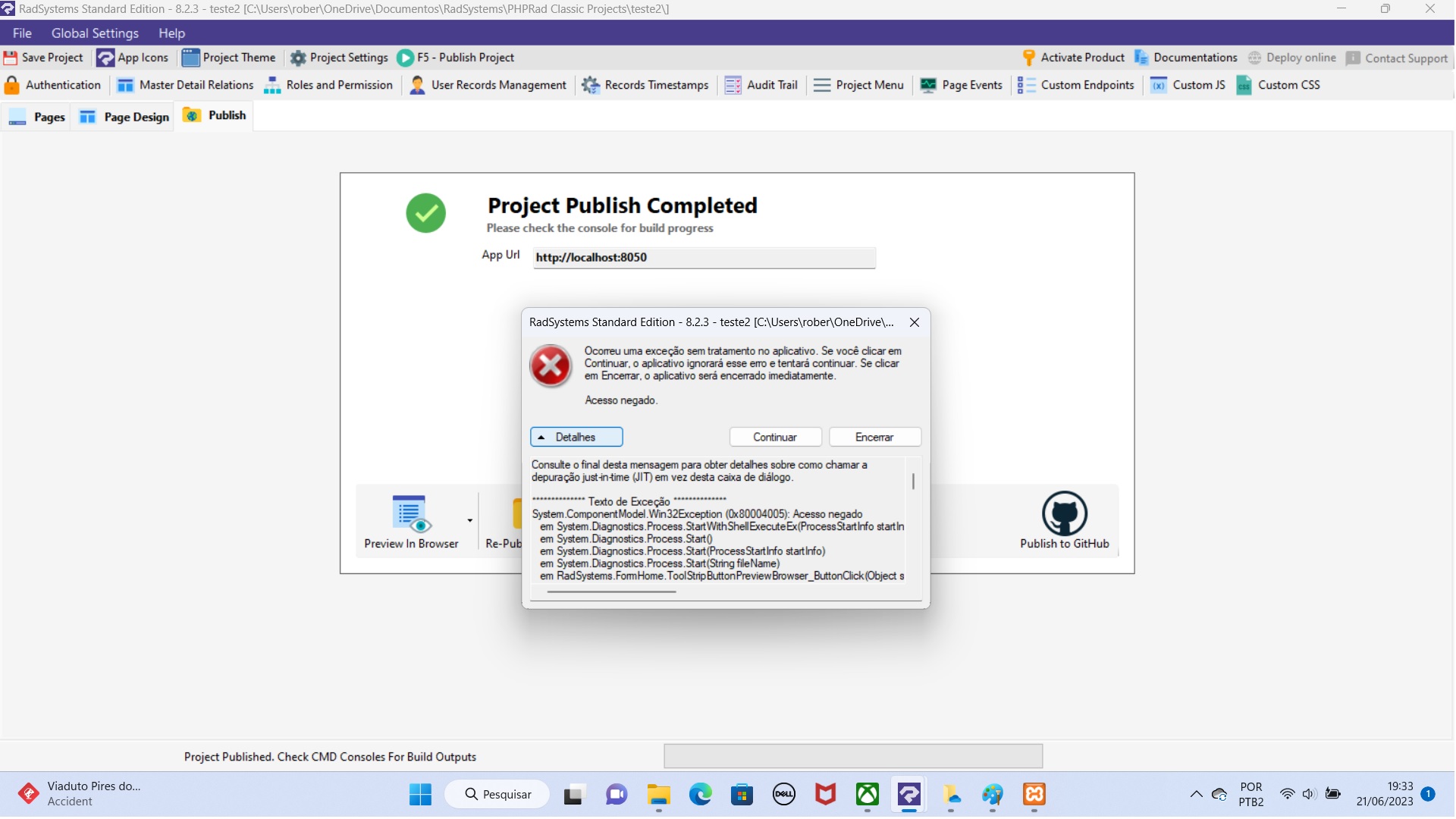
Task: Open the File menu
Action: 22,33
